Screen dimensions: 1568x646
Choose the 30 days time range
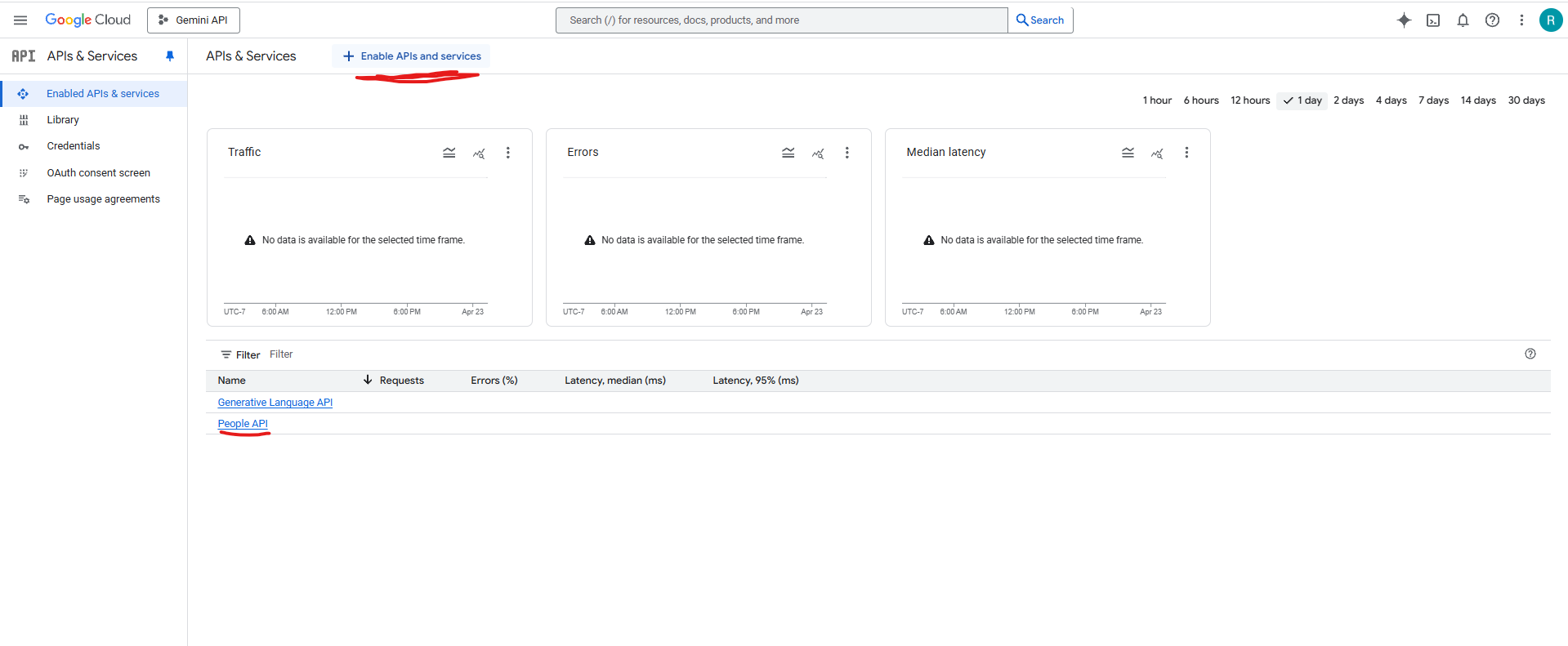coord(1526,100)
